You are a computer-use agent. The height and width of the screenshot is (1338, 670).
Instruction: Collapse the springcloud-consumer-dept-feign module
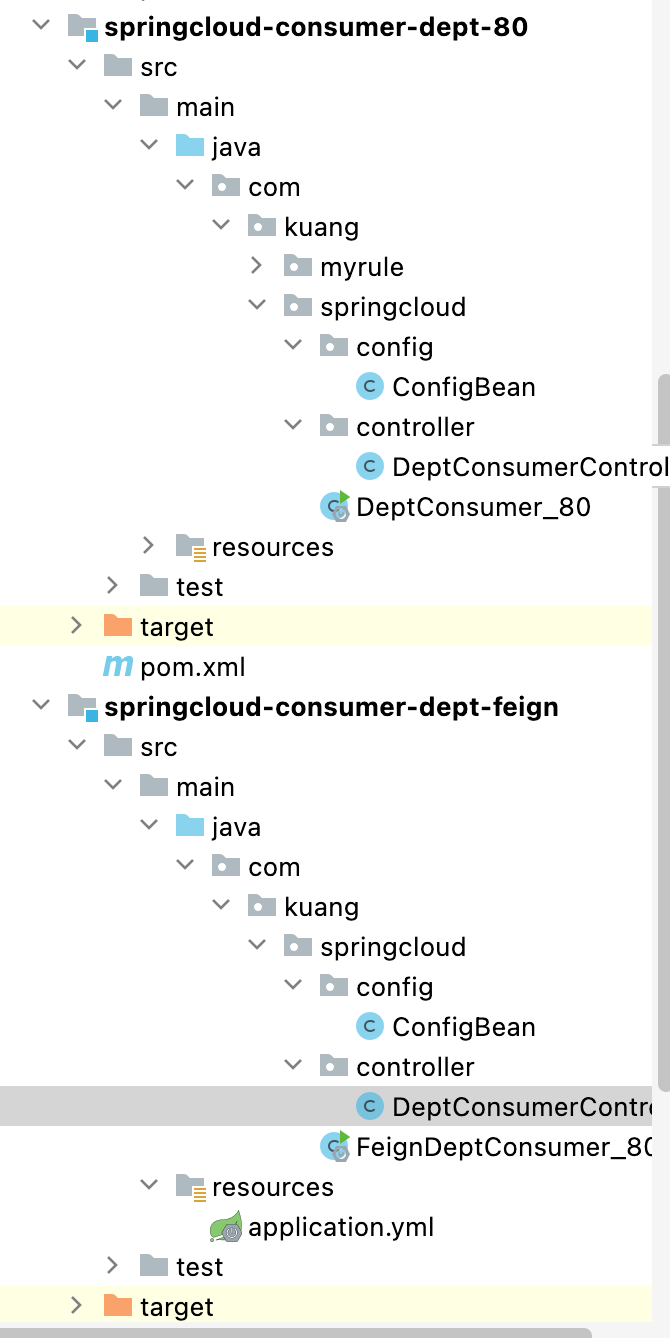[40, 706]
